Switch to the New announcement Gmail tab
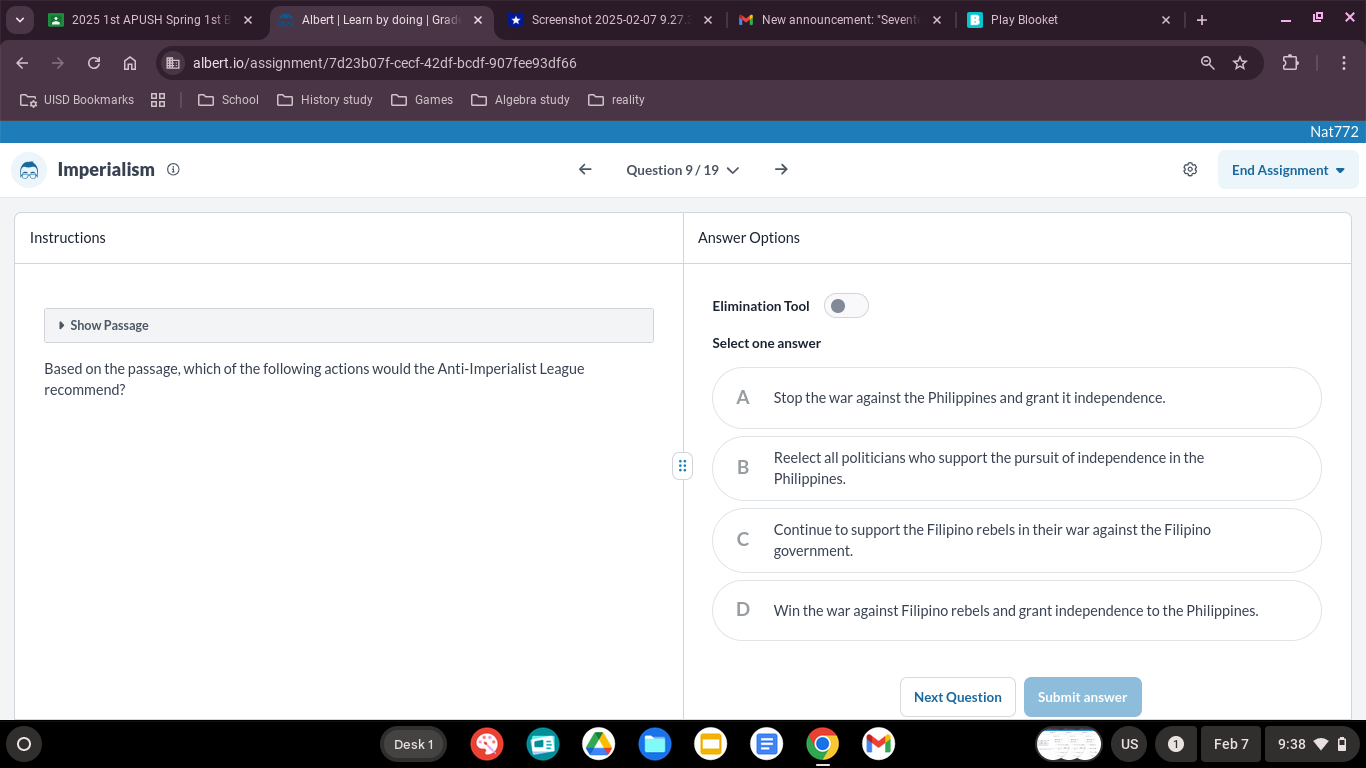This screenshot has width=1366, height=768. click(840, 20)
